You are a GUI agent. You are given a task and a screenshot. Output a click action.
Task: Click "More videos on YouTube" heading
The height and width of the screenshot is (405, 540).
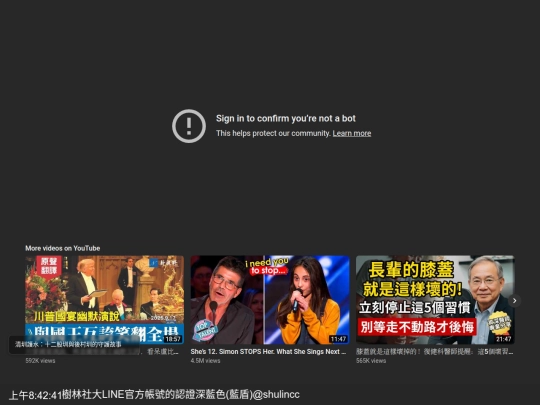pos(63,248)
